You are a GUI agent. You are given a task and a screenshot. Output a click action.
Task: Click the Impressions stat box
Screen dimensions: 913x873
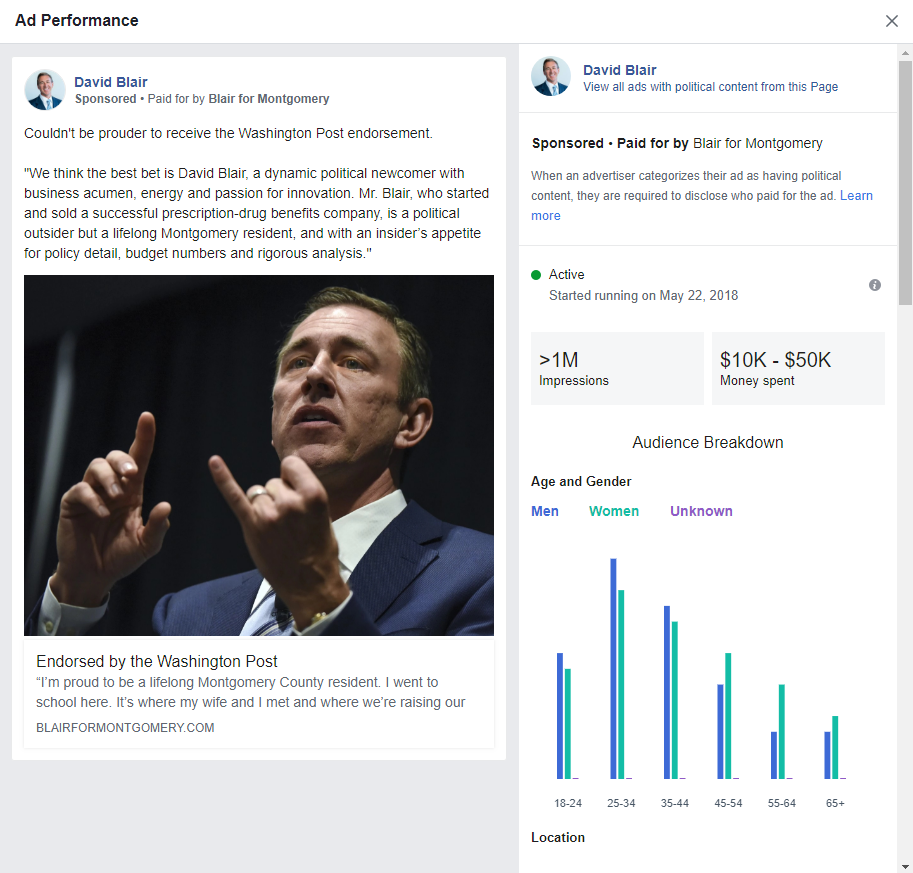point(617,369)
